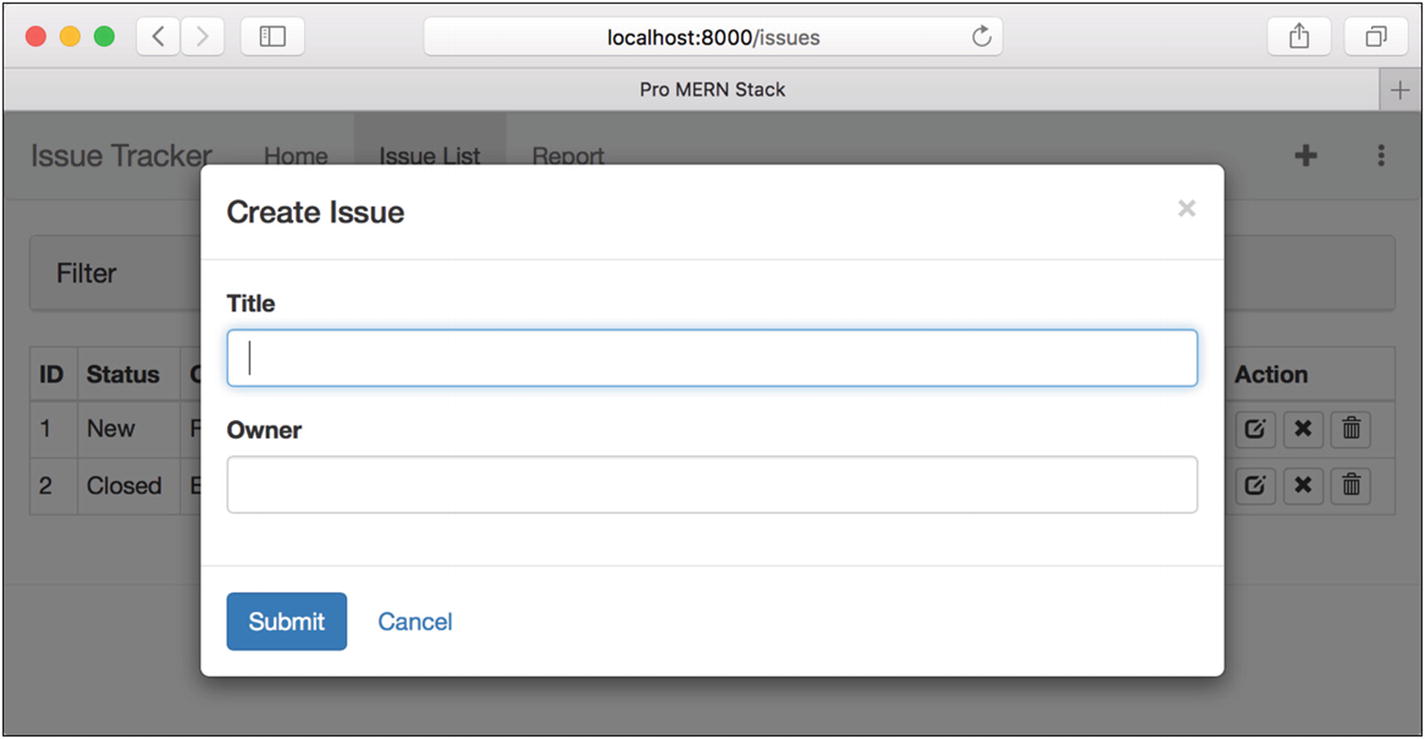This screenshot has height=739, width=1425.
Task: Click the plus icon to create issue
Action: click(x=1305, y=155)
